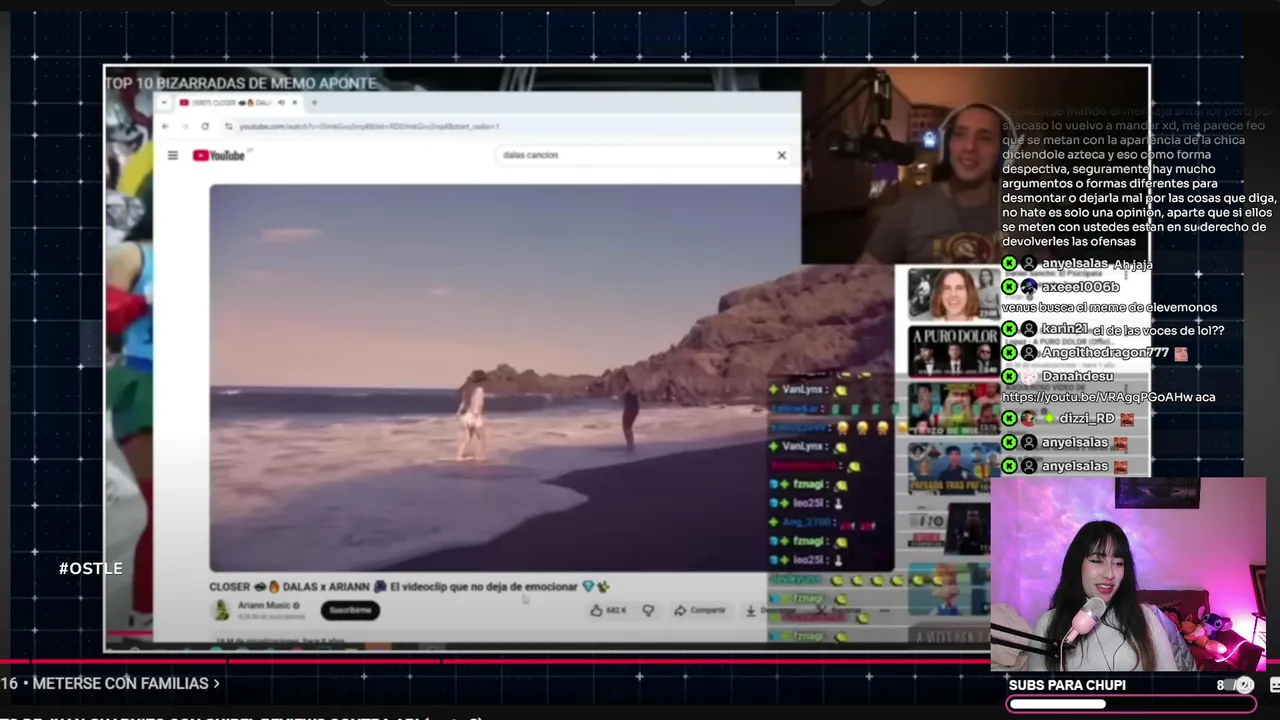Click the black Suscribirme button
The image size is (1280, 720).
(x=350, y=609)
